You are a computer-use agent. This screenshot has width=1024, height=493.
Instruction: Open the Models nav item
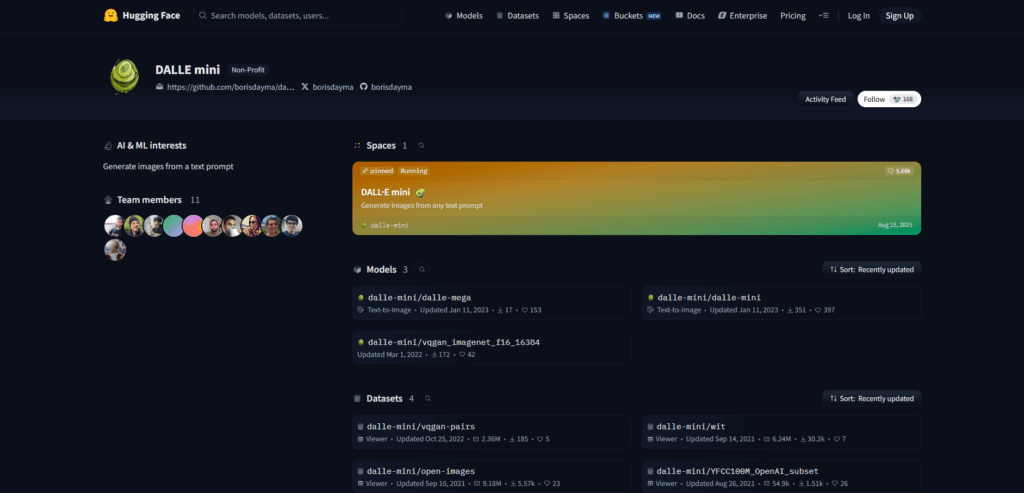(x=464, y=16)
